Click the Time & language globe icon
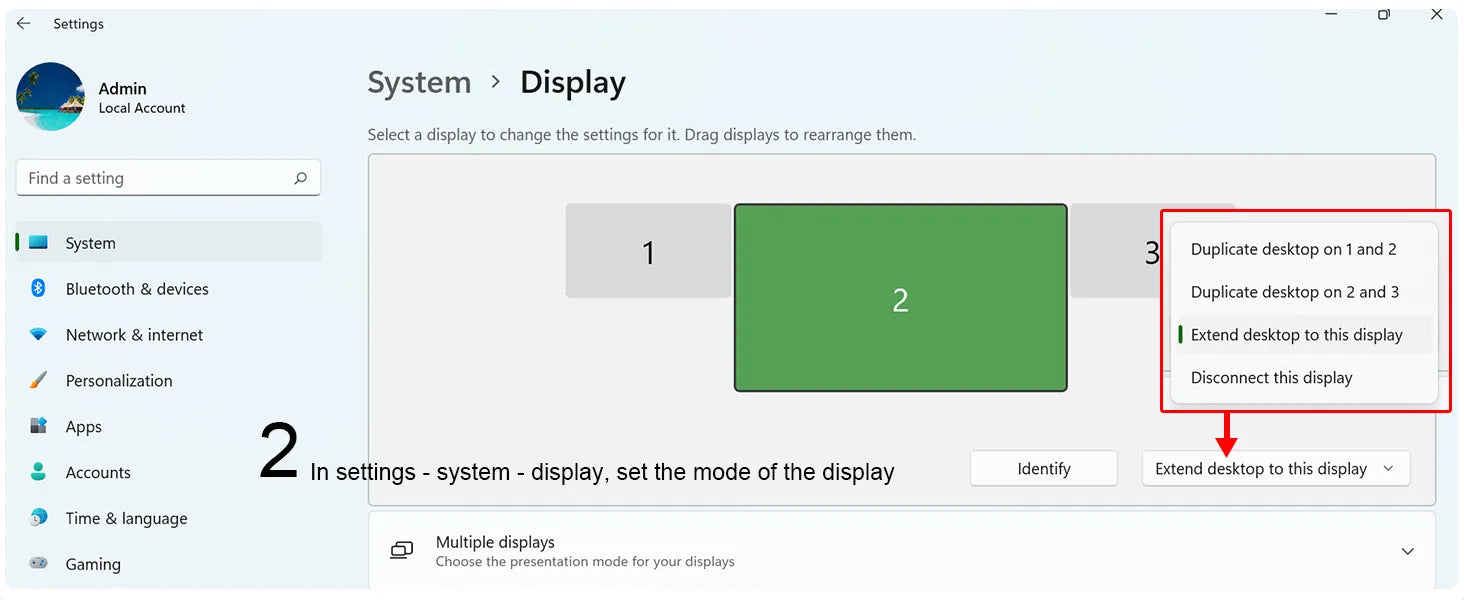This screenshot has height=600, width=1464. pos(39,518)
